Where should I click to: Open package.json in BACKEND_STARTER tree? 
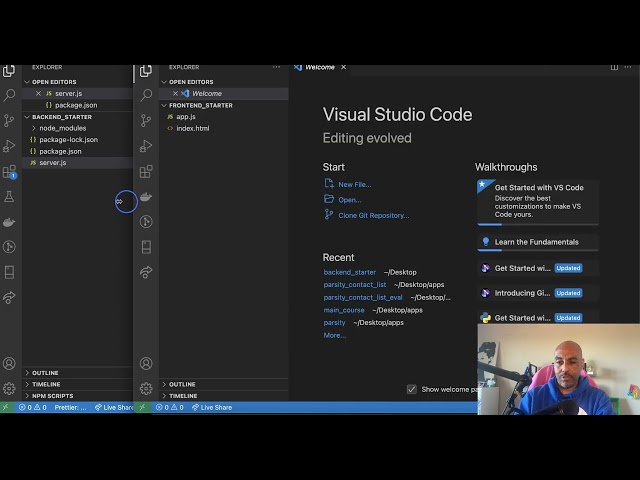(78, 151)
